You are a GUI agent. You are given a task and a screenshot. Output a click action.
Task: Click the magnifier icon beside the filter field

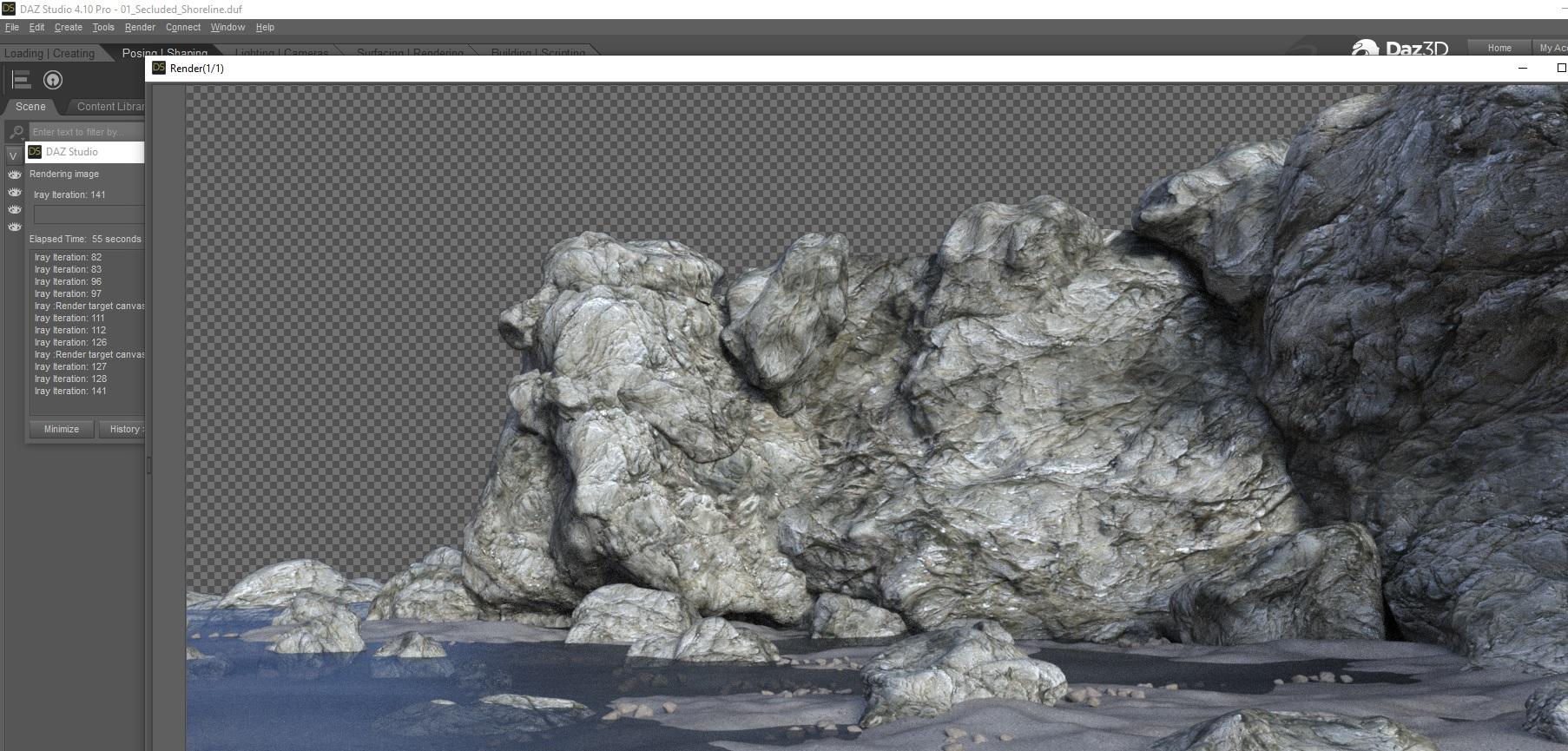(16, 132)
